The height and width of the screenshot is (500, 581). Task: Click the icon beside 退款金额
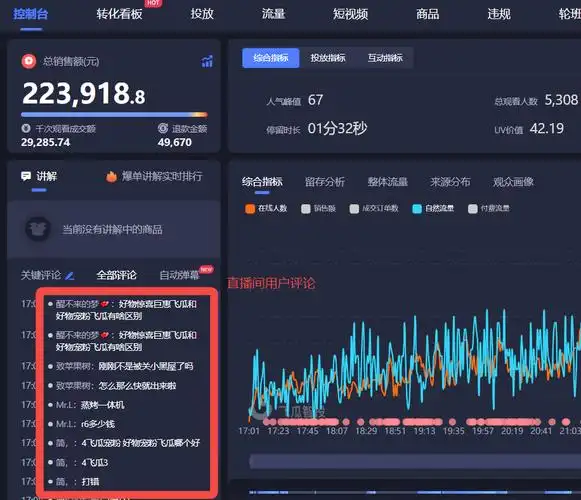pos(163,128)
